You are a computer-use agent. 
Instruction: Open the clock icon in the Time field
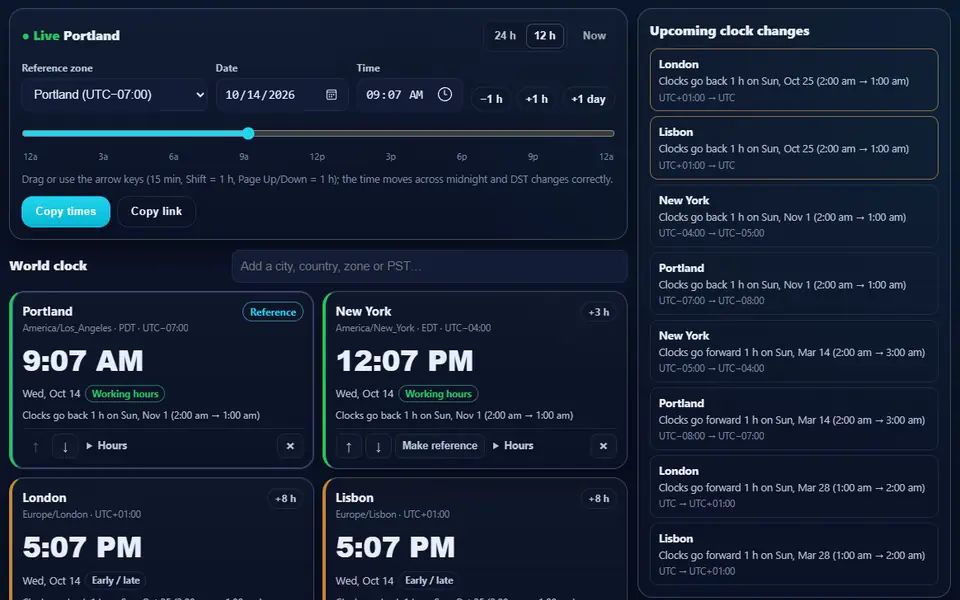pyautogui.click(x=445, y=94)
